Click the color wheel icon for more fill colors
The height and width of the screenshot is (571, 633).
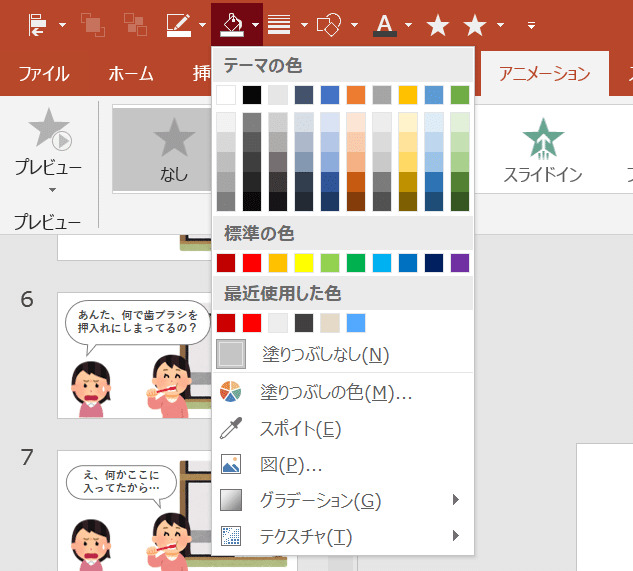tap(231, 392)
